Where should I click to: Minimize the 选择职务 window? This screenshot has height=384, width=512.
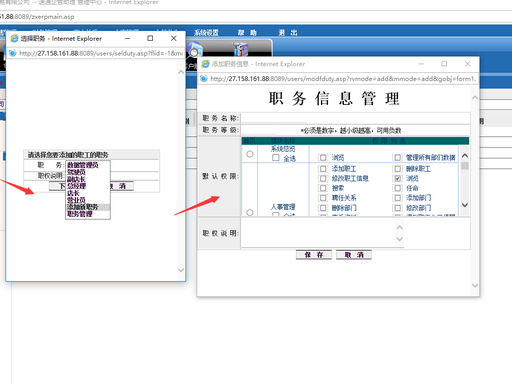click(127, 38)
